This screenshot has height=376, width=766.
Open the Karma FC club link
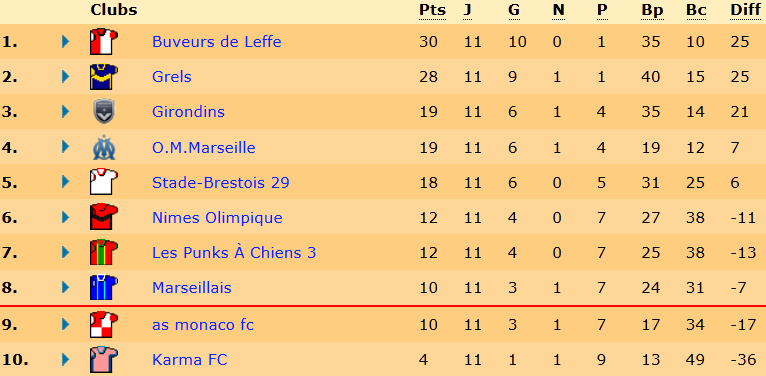190,360
